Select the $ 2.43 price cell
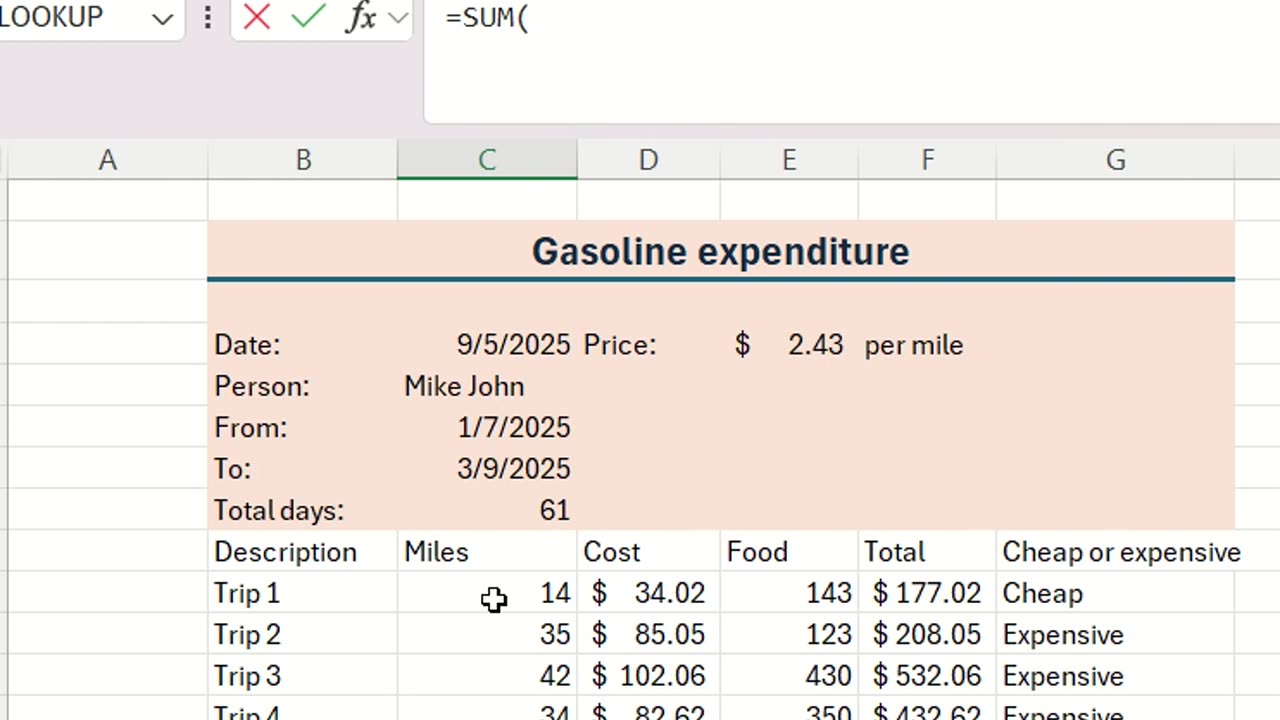 point(789,345)
